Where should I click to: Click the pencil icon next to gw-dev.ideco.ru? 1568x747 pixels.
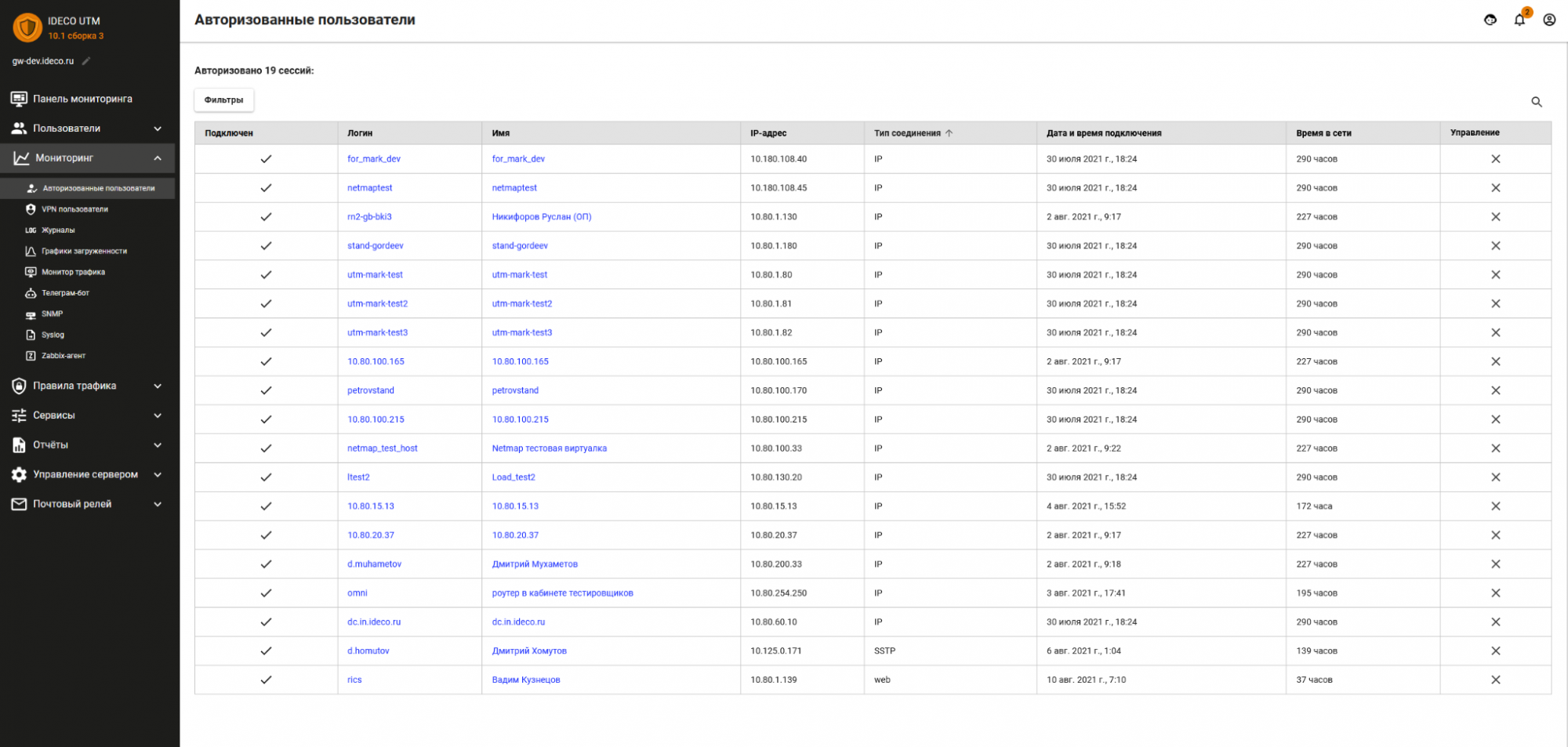coord(86,61)
